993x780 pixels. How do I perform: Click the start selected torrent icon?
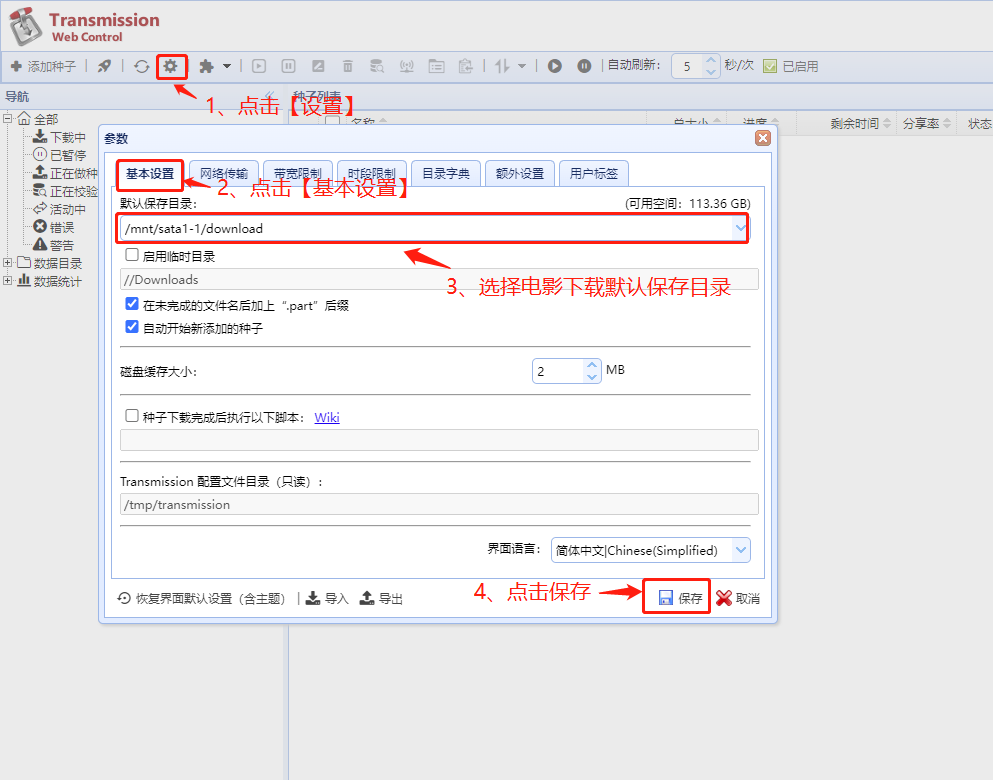[x=259, y=66]
